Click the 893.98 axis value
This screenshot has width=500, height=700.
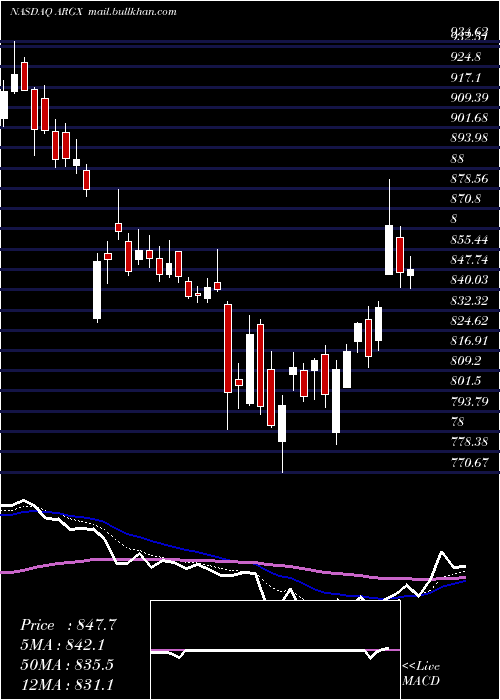click(469, 138)
